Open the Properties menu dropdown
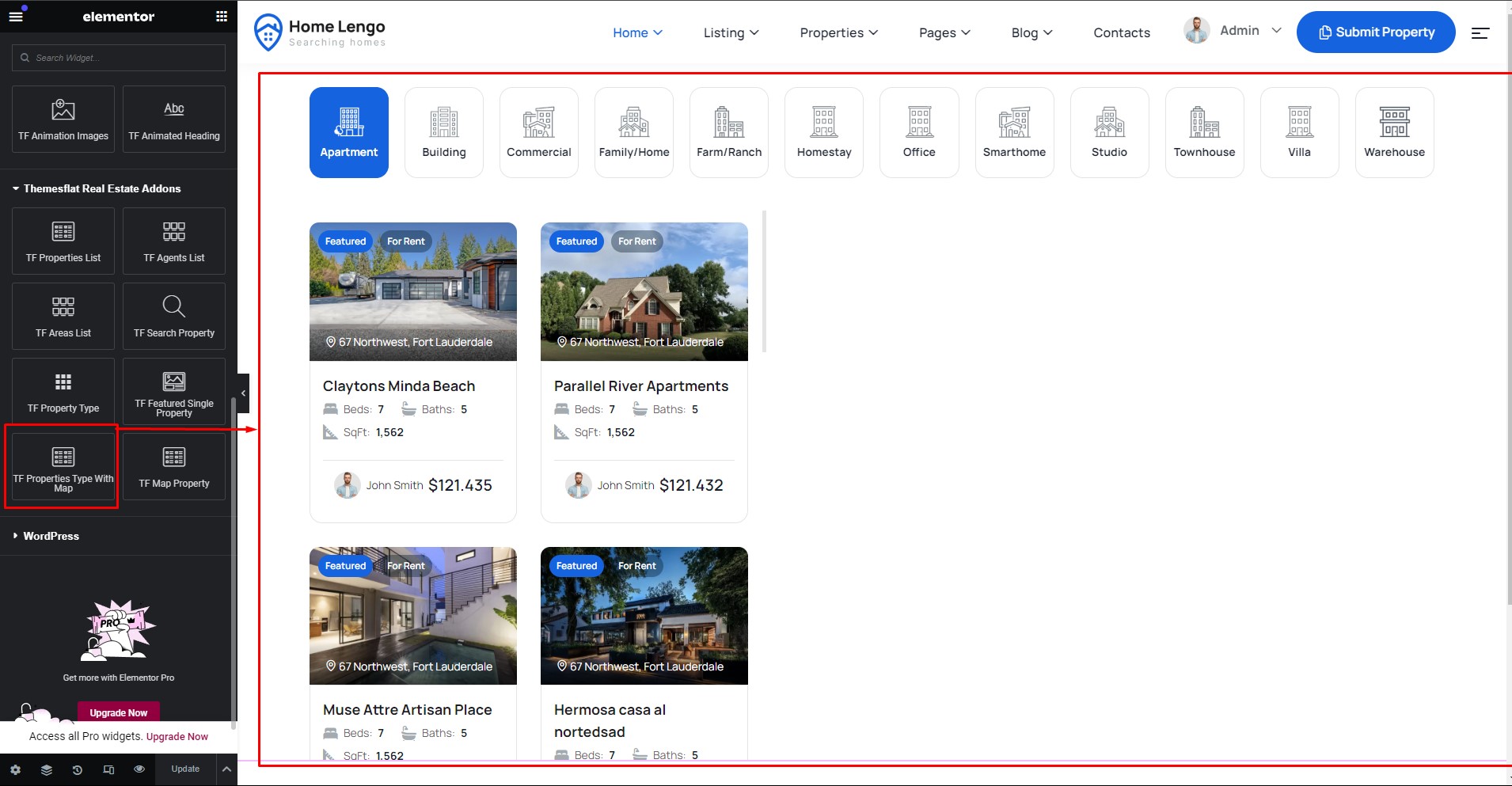The width and height of the screenshot is (1512, 786). coord(838,32)
